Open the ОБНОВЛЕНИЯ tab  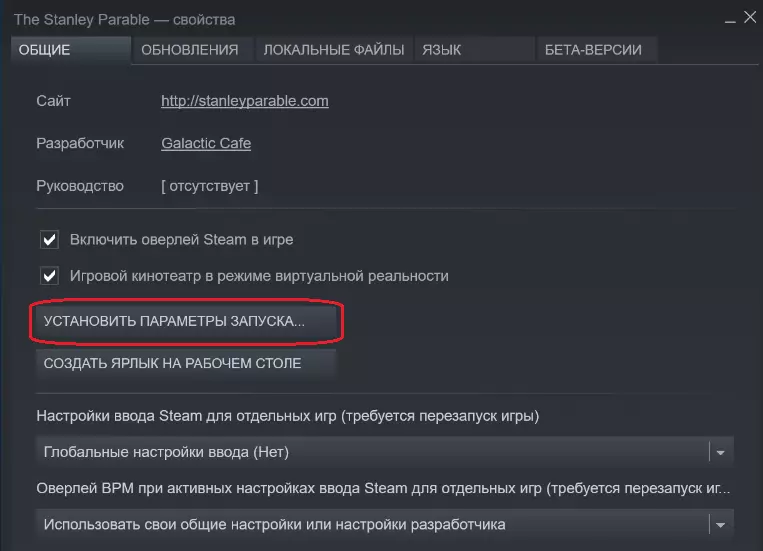coord(190,49)
